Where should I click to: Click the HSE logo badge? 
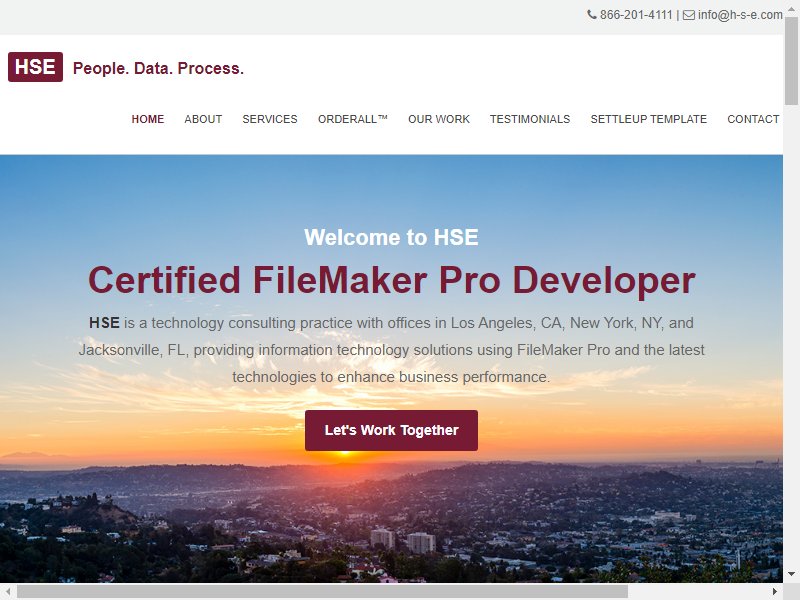35,67
